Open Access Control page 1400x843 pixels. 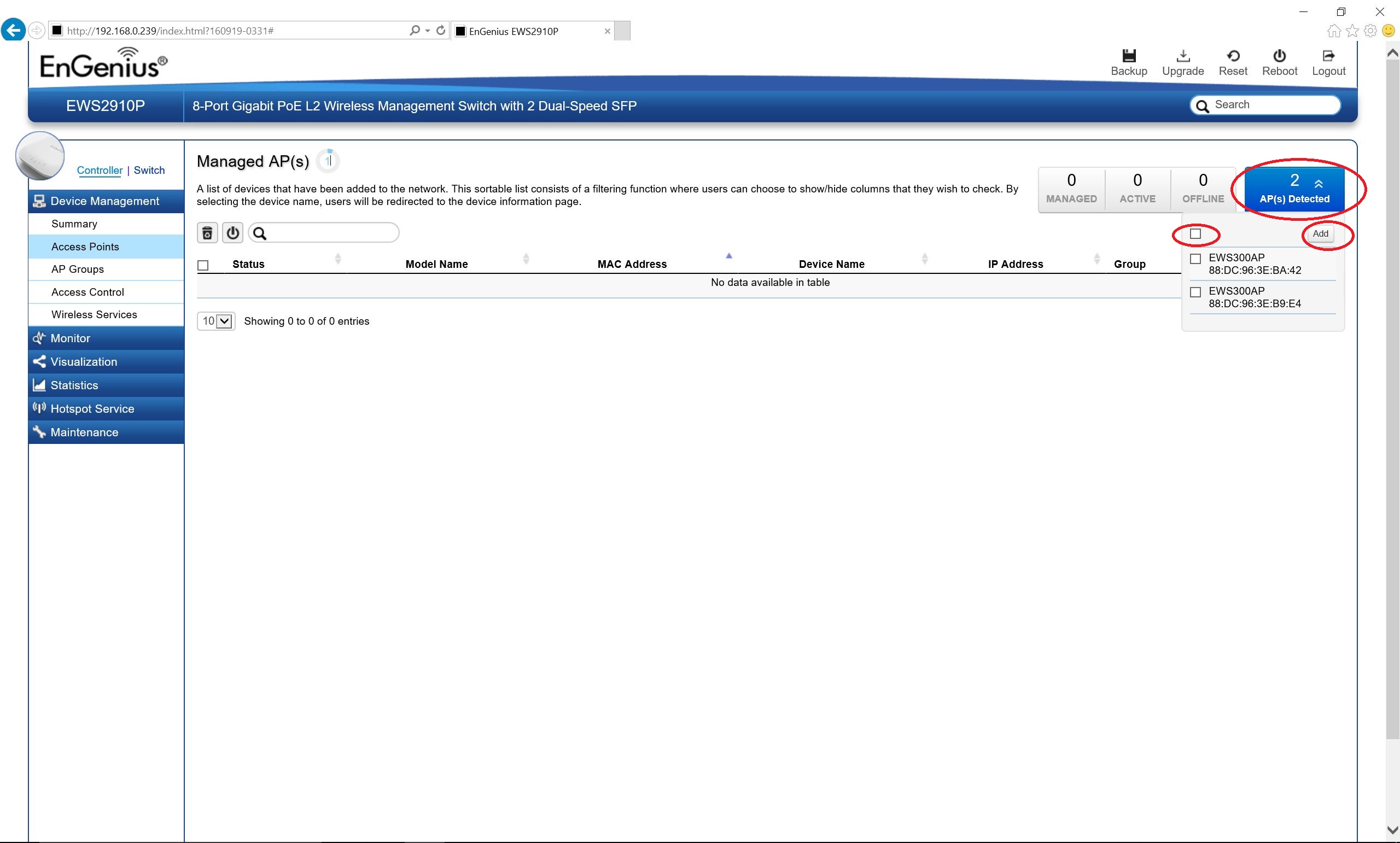[106, 292]
